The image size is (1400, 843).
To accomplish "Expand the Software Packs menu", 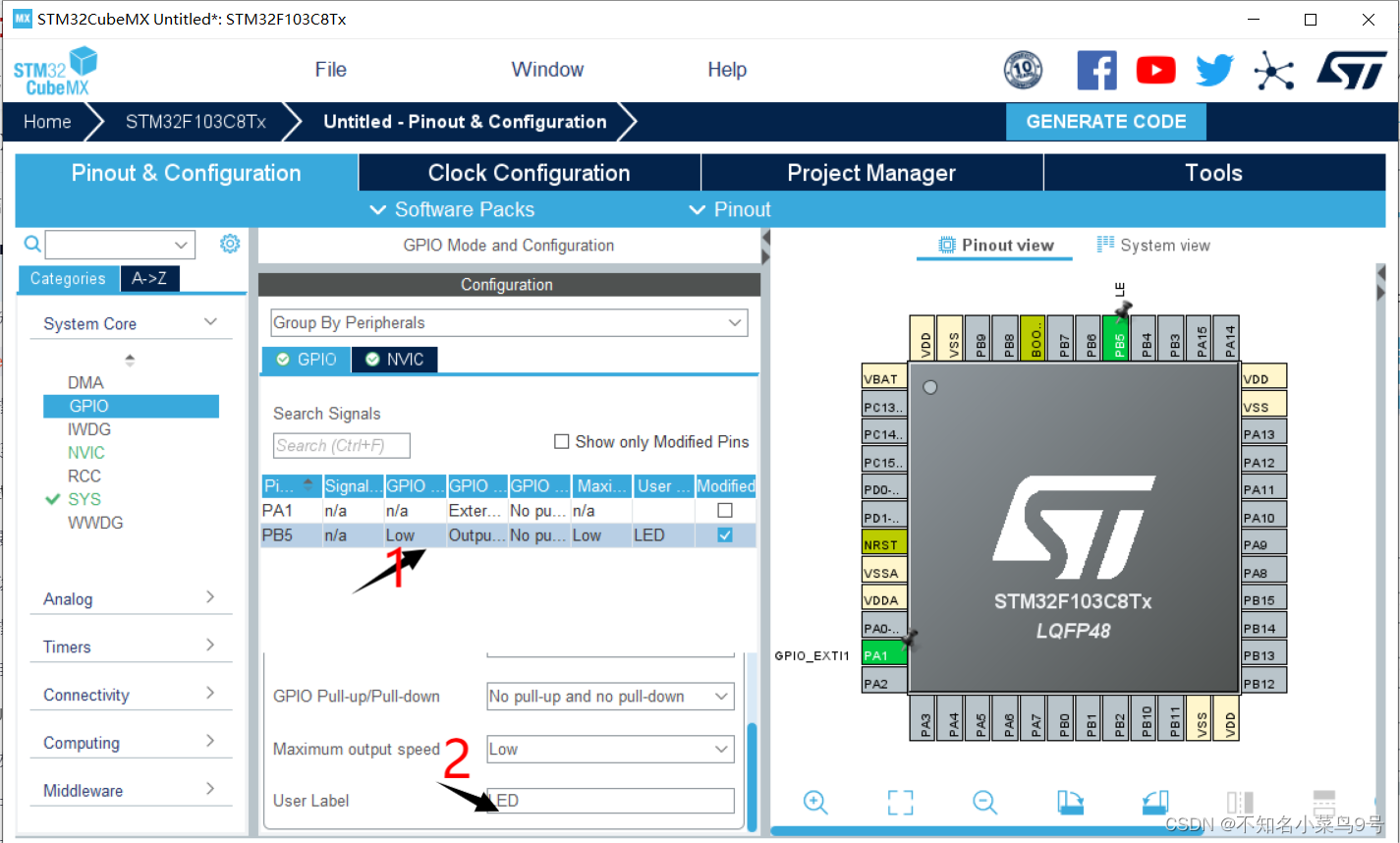I will [x=452, y=209].
